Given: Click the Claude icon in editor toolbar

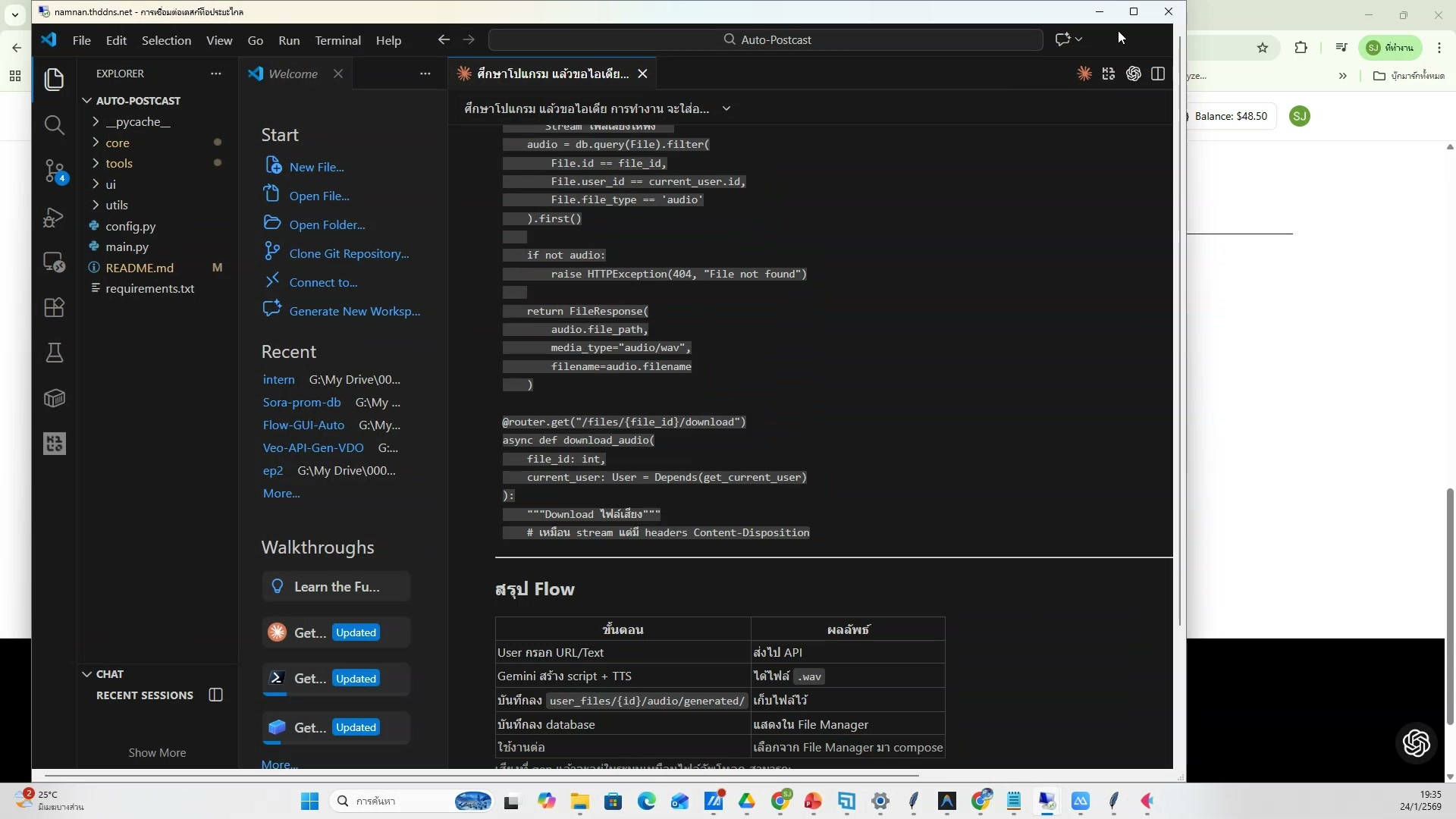Looking at the screenshot, I should [x=1084, y=74].
